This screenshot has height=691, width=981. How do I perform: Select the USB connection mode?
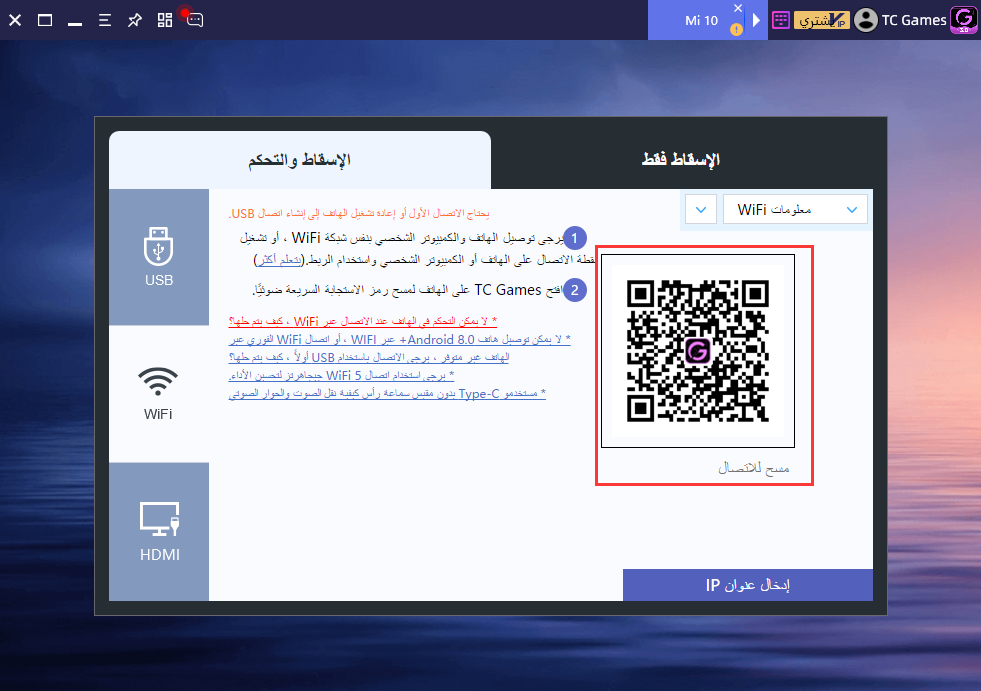[159, 257]
